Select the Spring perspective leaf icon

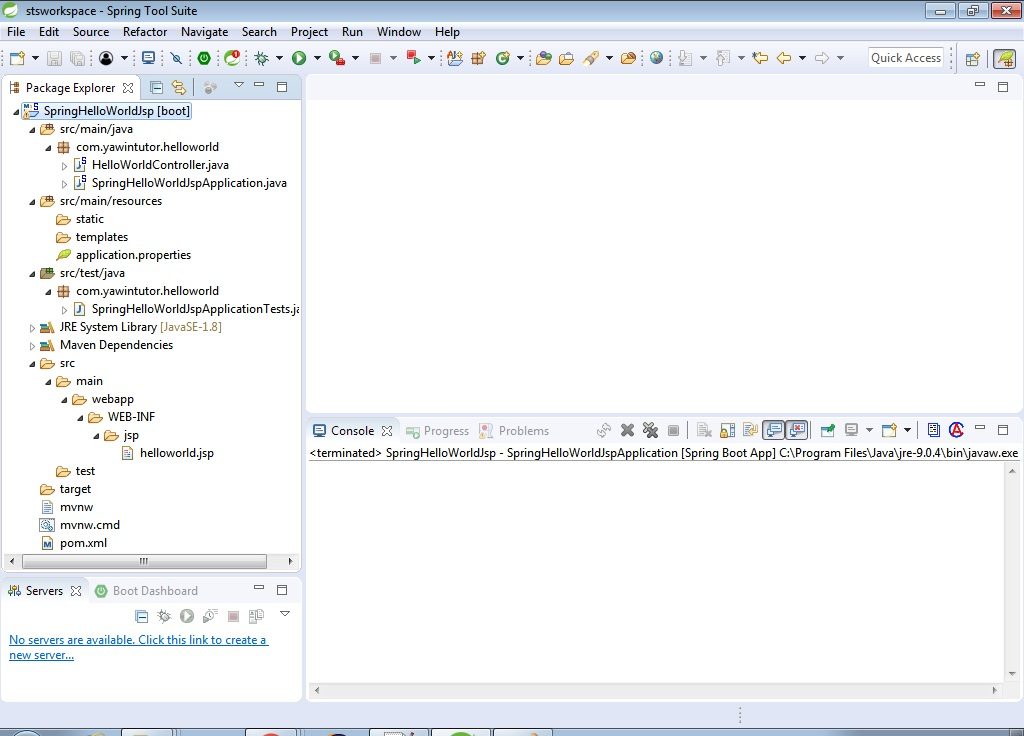(1004, 59)
